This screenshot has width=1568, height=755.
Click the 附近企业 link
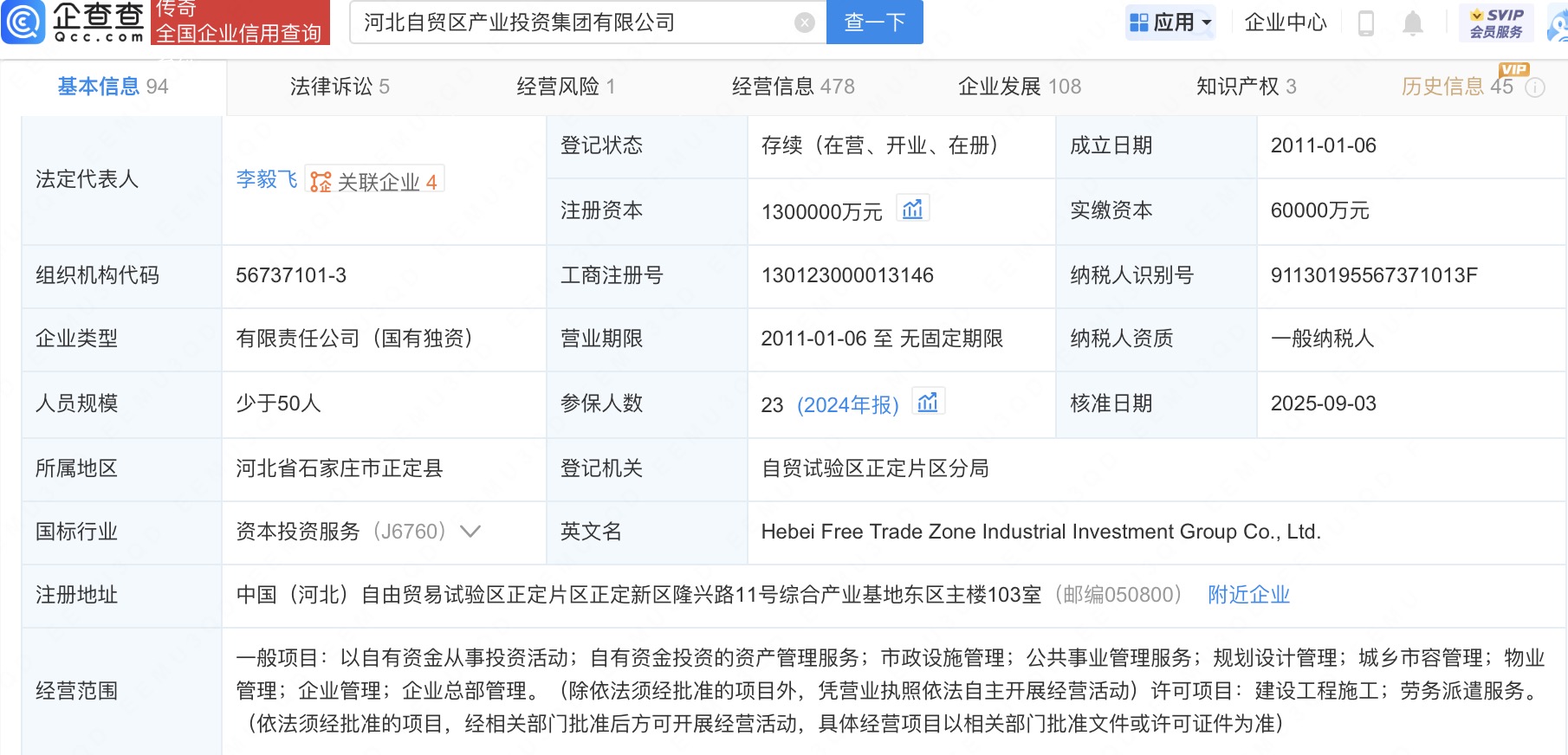(x=1248, y=595)
